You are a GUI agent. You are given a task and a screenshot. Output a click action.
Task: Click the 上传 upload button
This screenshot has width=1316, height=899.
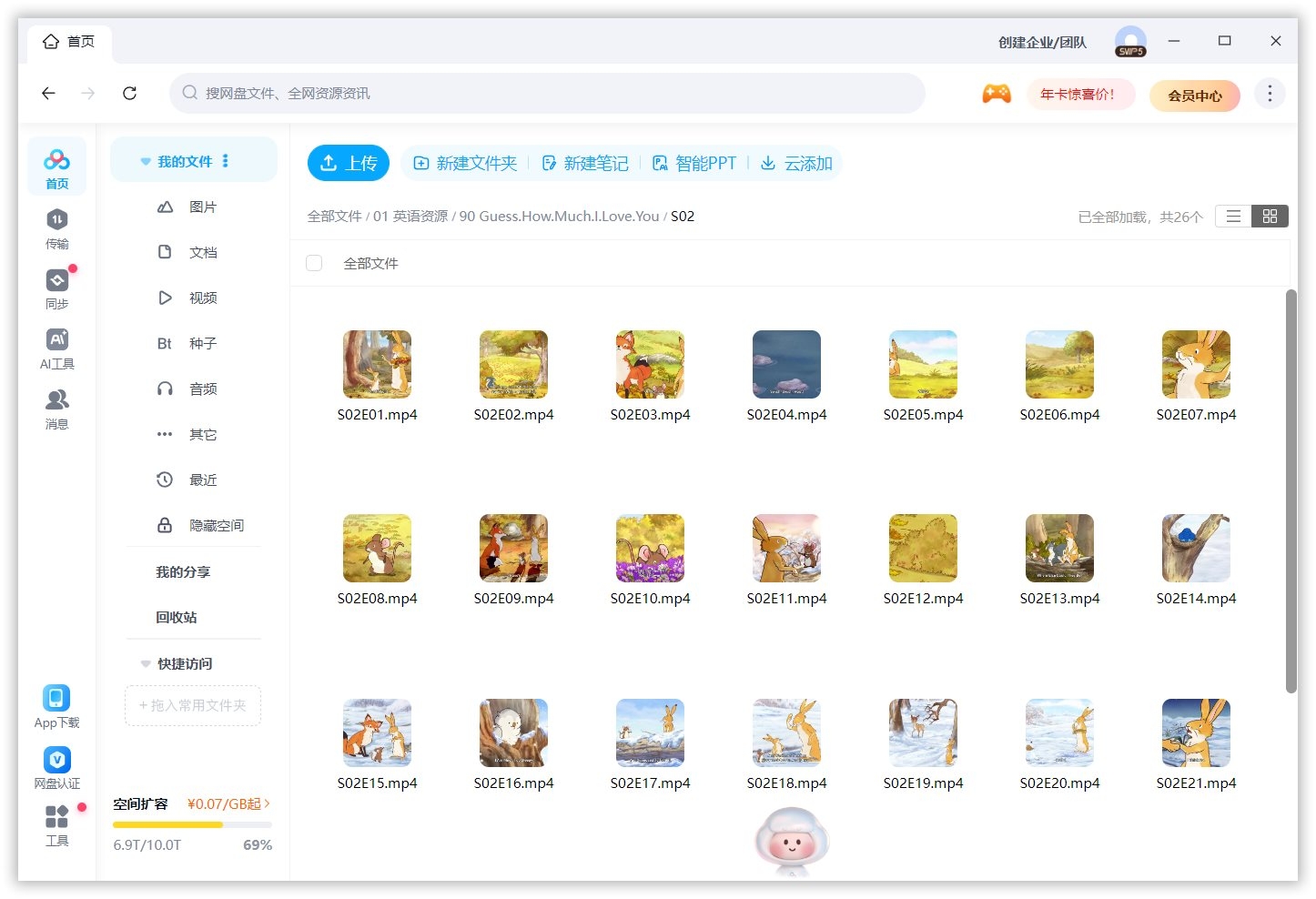[x=349, y=163]
